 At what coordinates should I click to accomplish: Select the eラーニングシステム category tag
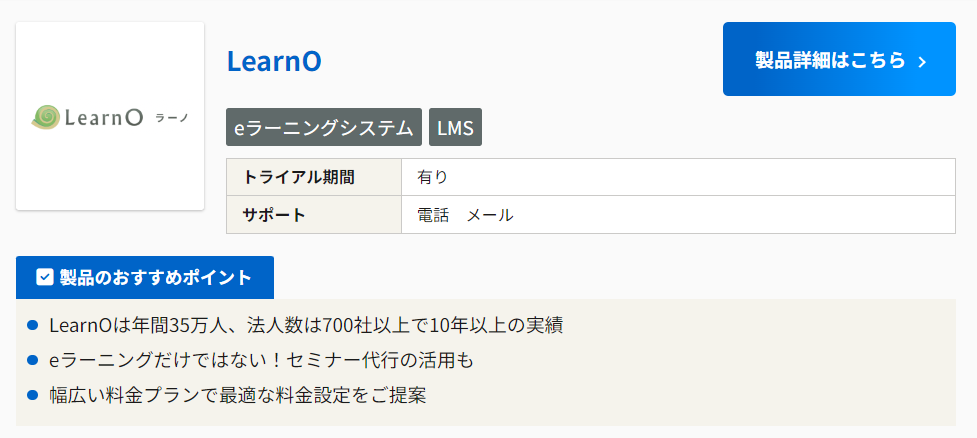pyautogui.click(x=324, y=127)
